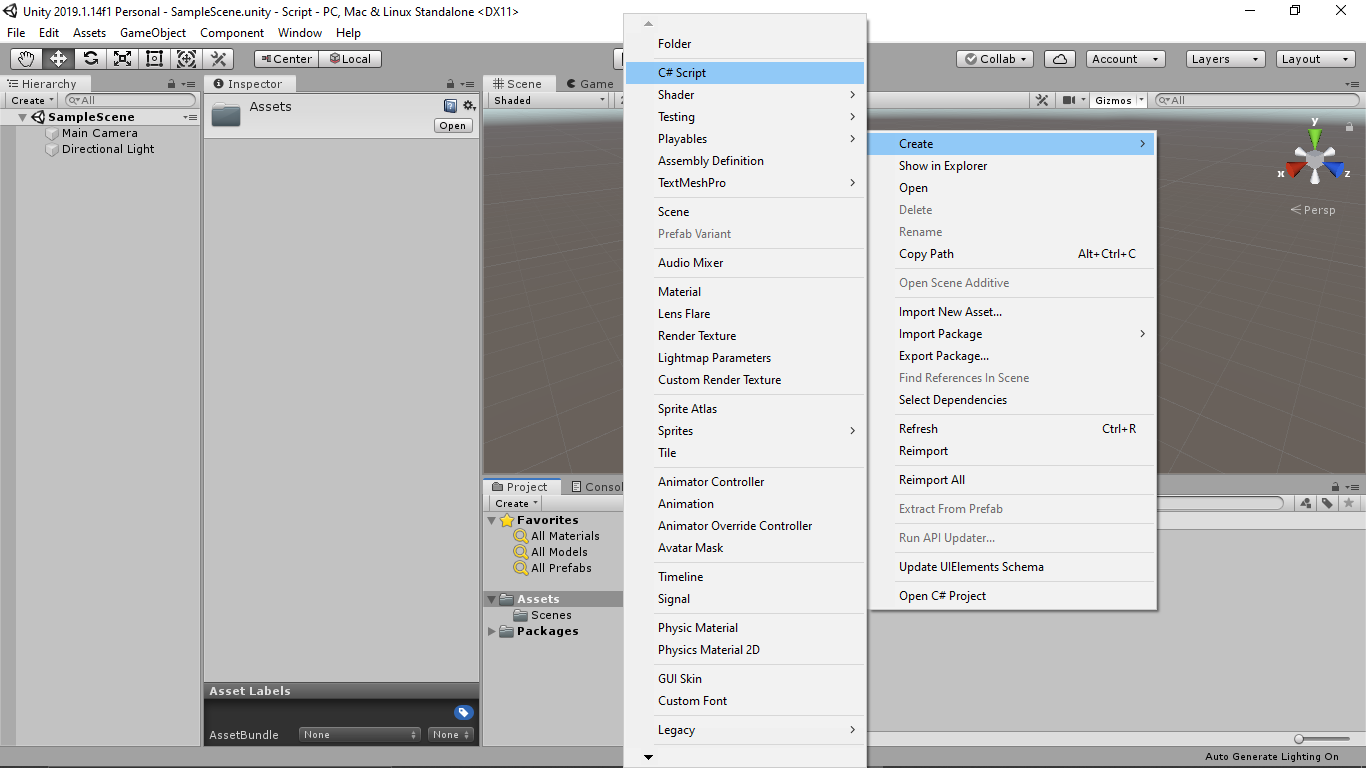Toggle Persp projection label

pos(1313,210)
